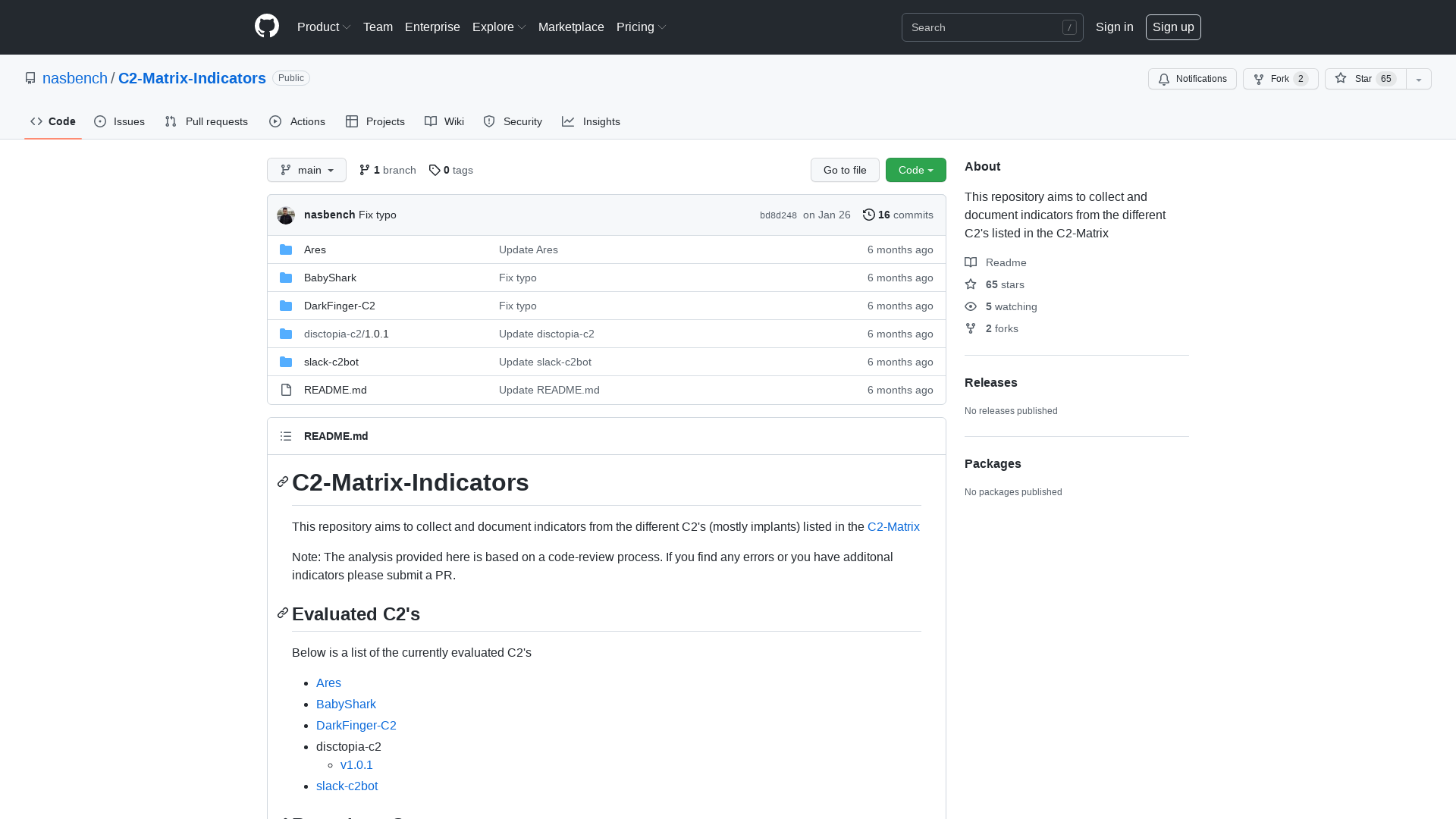The height and width of the screenshot is (819, 1456).
Task: Focus the Search input field
Action: pos(992,27)
